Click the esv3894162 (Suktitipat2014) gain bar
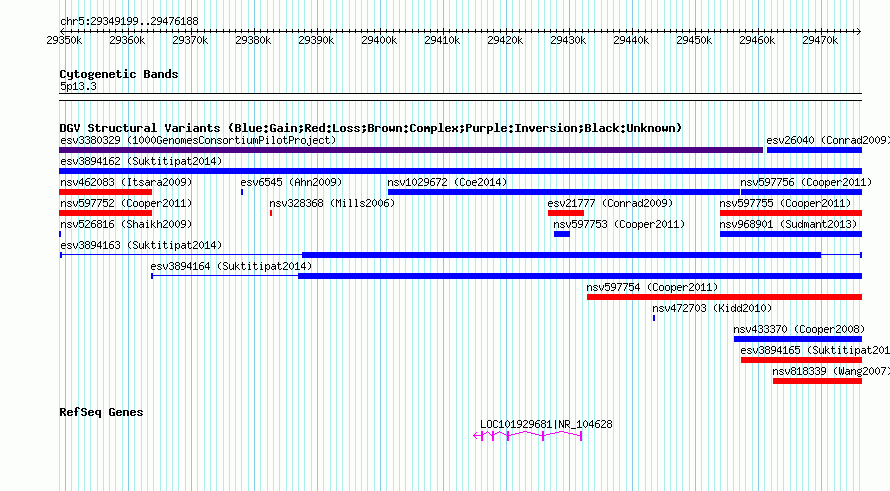The width and height of the screenshot is (890, 491). pyautogui.click(x=460, y=171)
